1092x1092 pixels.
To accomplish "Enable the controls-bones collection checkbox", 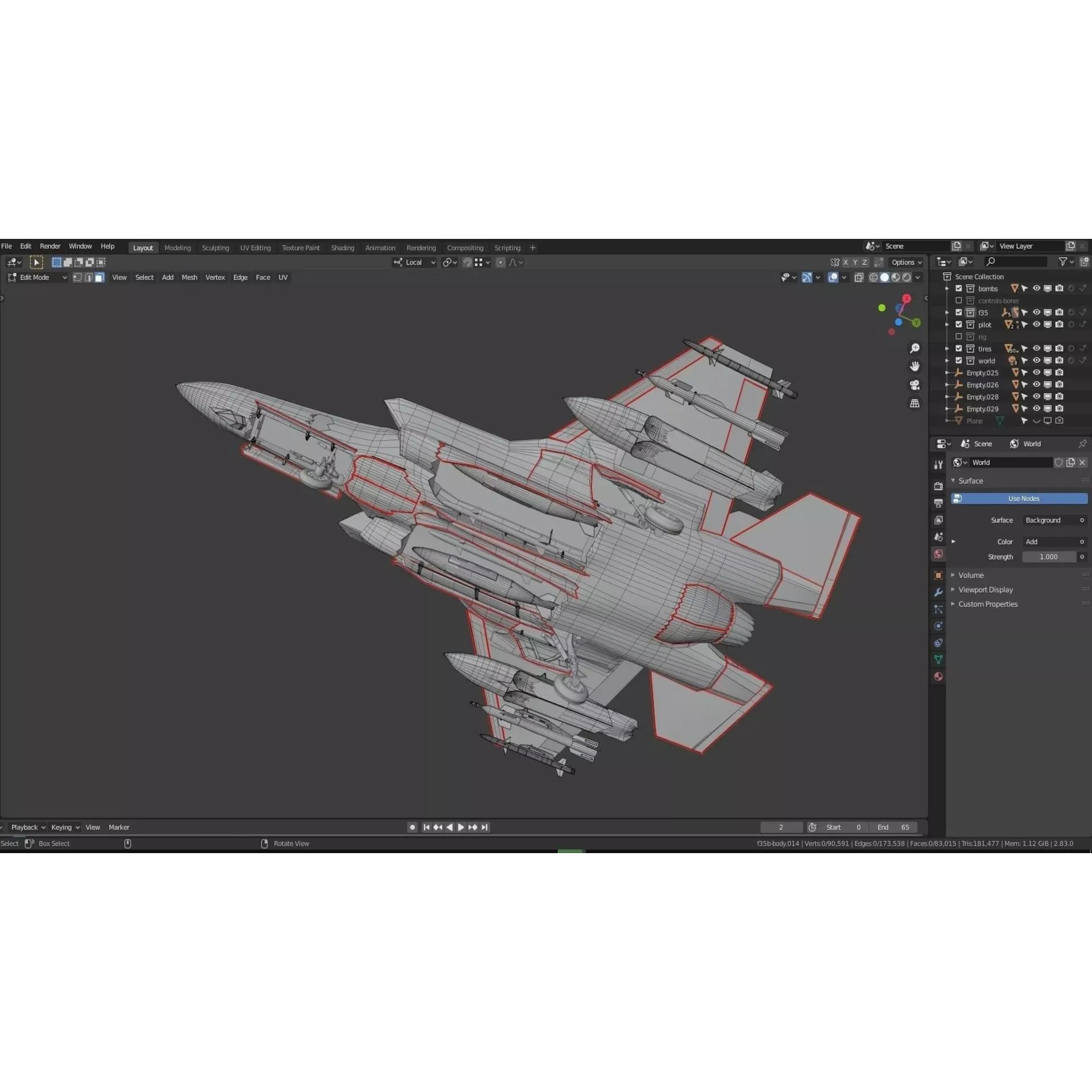I will [958, 300].
